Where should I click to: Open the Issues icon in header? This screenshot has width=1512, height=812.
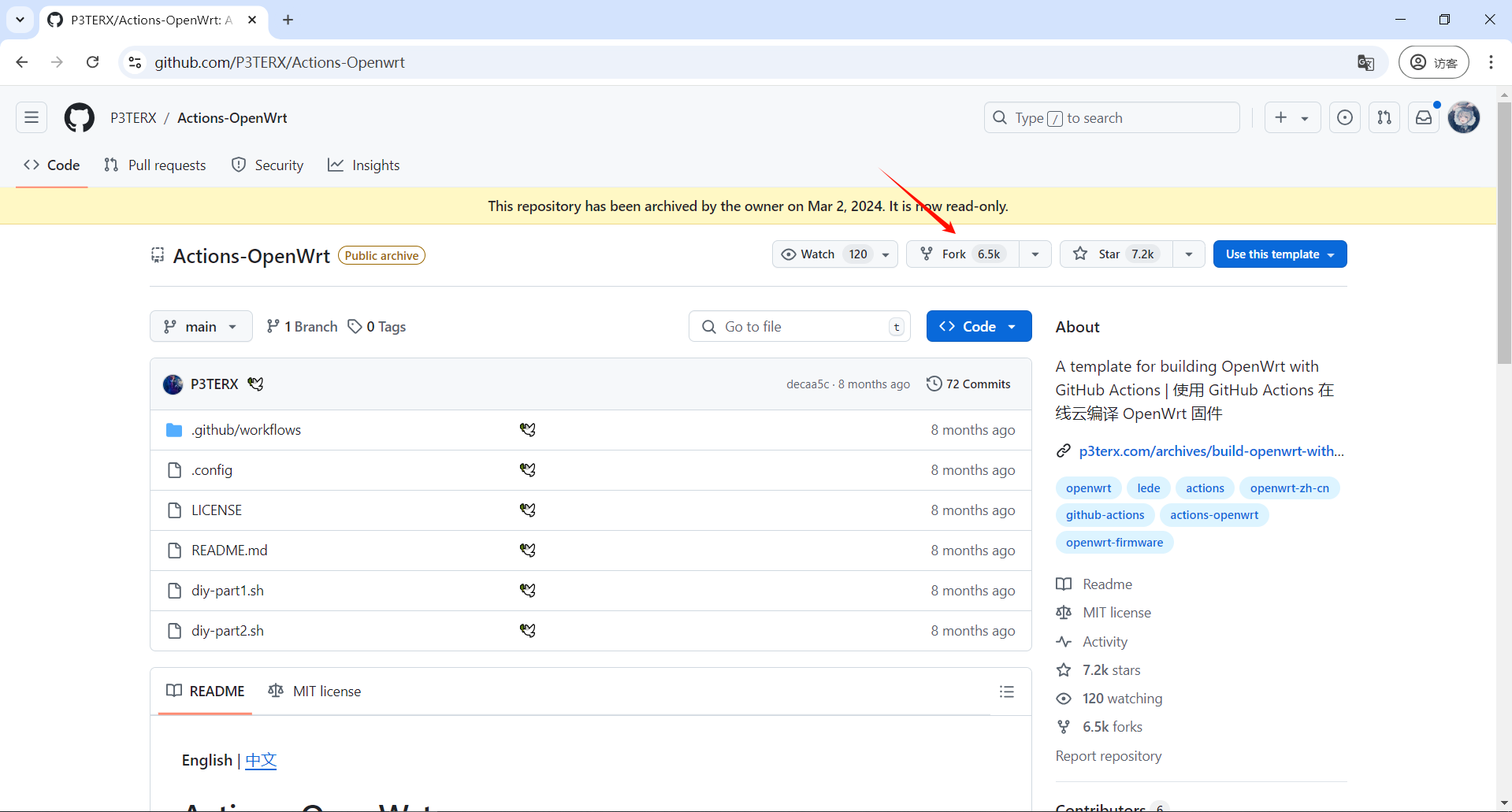tap(1344, 118)
